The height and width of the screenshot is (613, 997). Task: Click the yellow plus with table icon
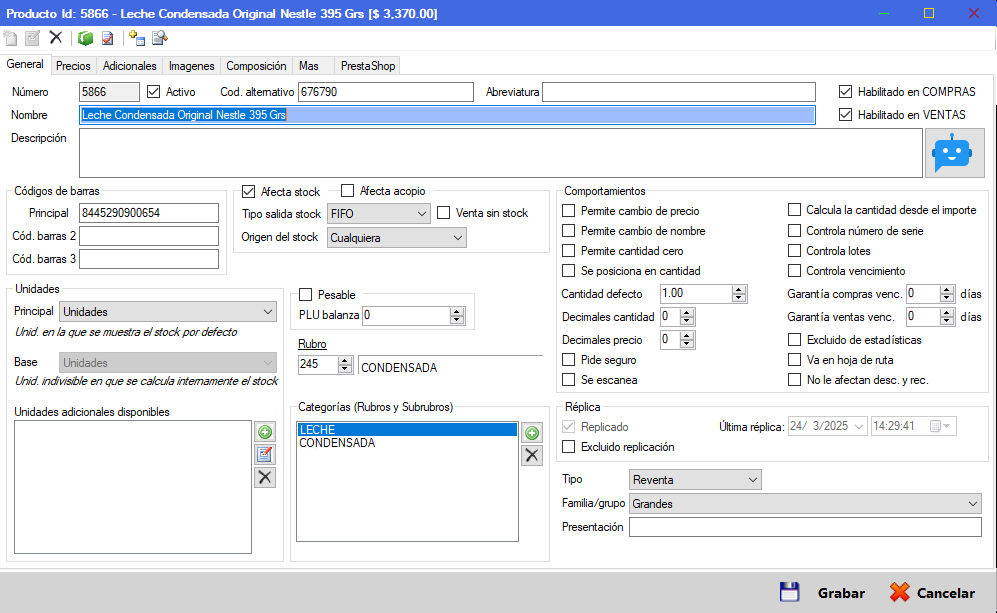click(137, 38)
